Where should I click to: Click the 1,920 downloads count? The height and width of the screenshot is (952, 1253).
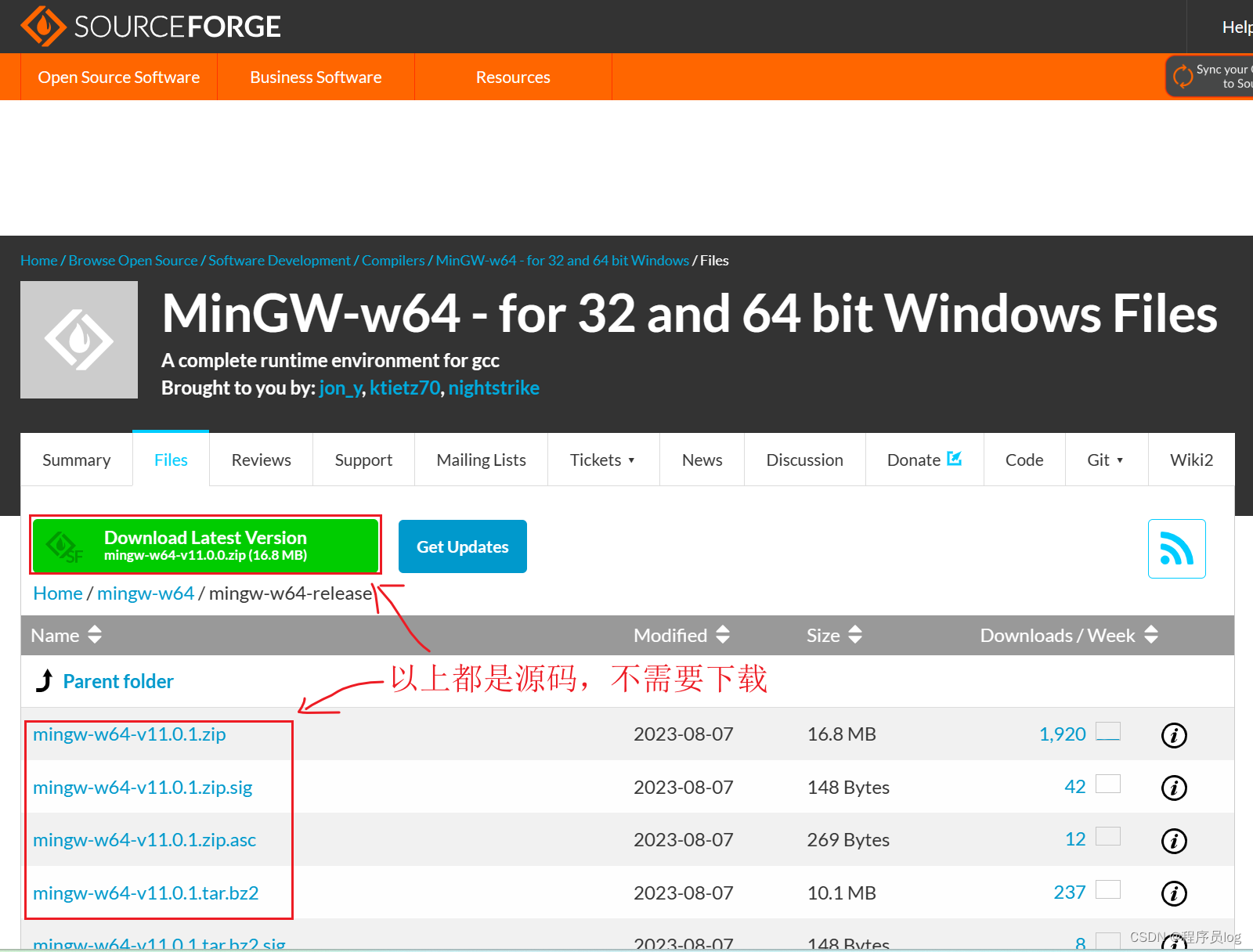click(x=1062, y=734)
